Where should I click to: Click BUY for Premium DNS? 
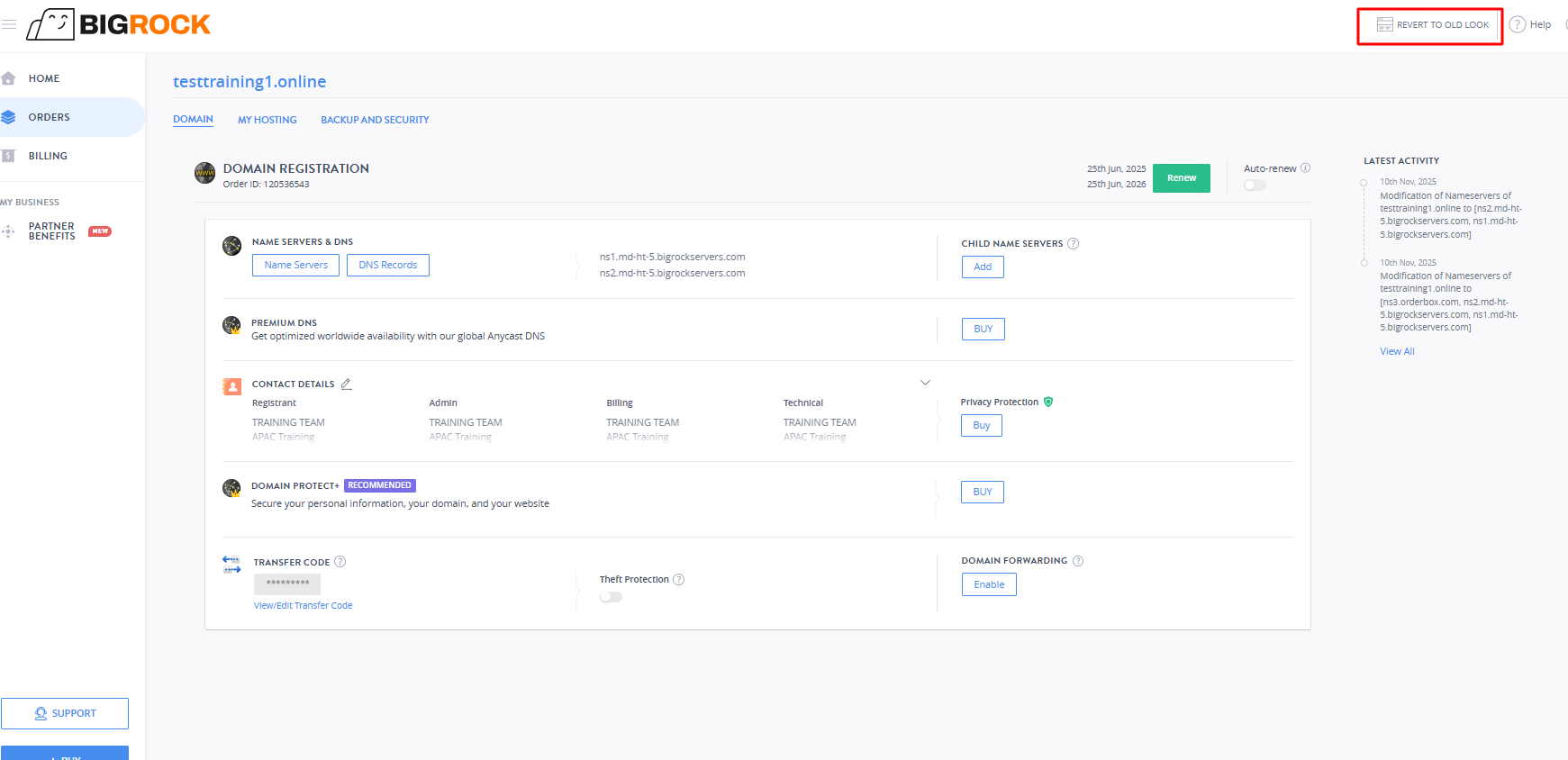(x=983, y=329)
